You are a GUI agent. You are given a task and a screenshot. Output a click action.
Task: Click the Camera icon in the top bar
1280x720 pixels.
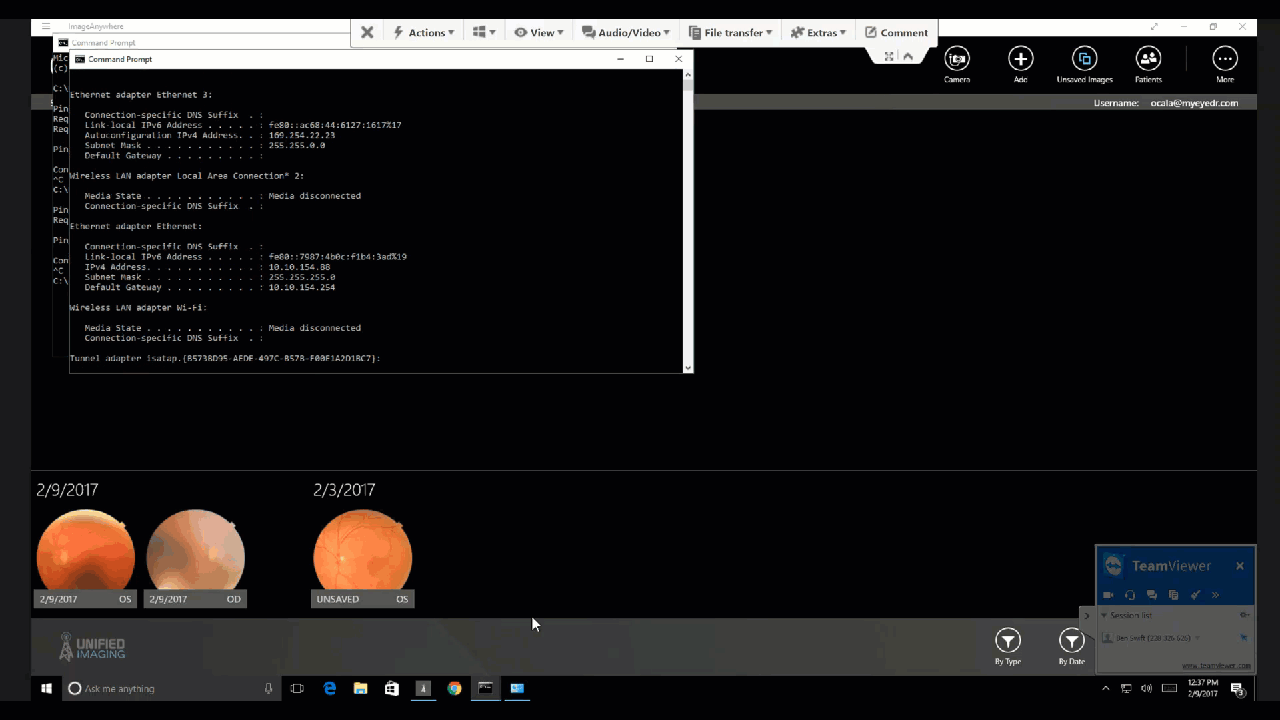click(957, 59)
